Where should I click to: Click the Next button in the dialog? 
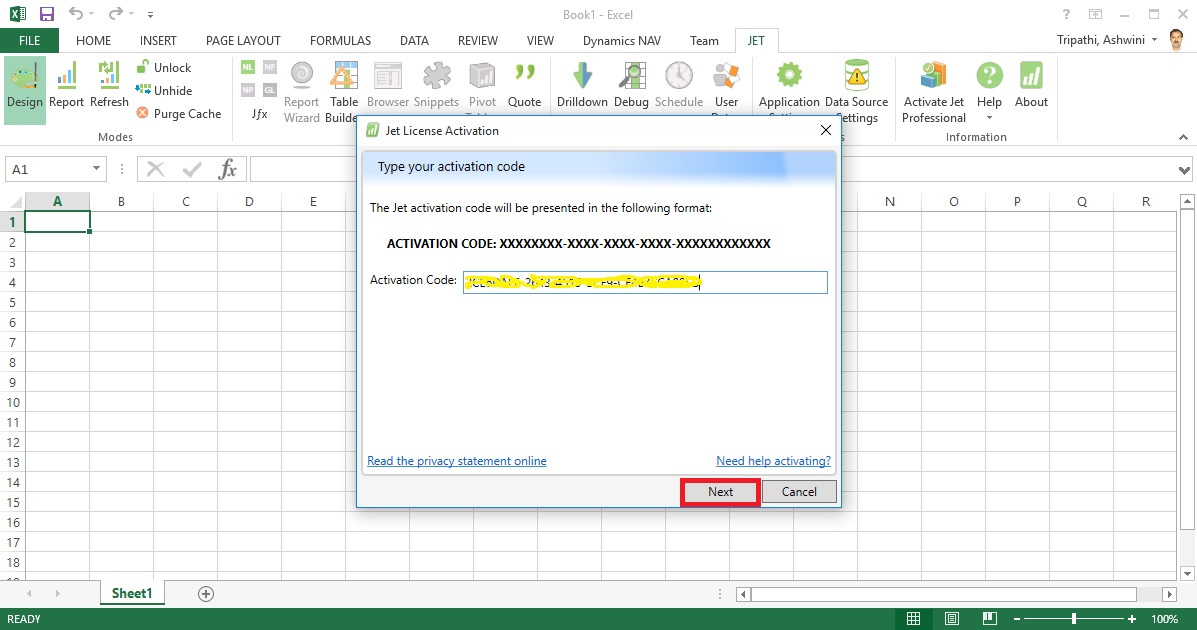pos(720,492)
